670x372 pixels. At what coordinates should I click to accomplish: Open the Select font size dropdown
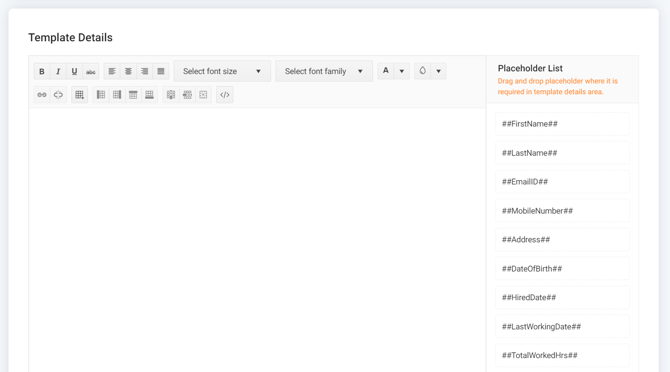coord(222,71)
